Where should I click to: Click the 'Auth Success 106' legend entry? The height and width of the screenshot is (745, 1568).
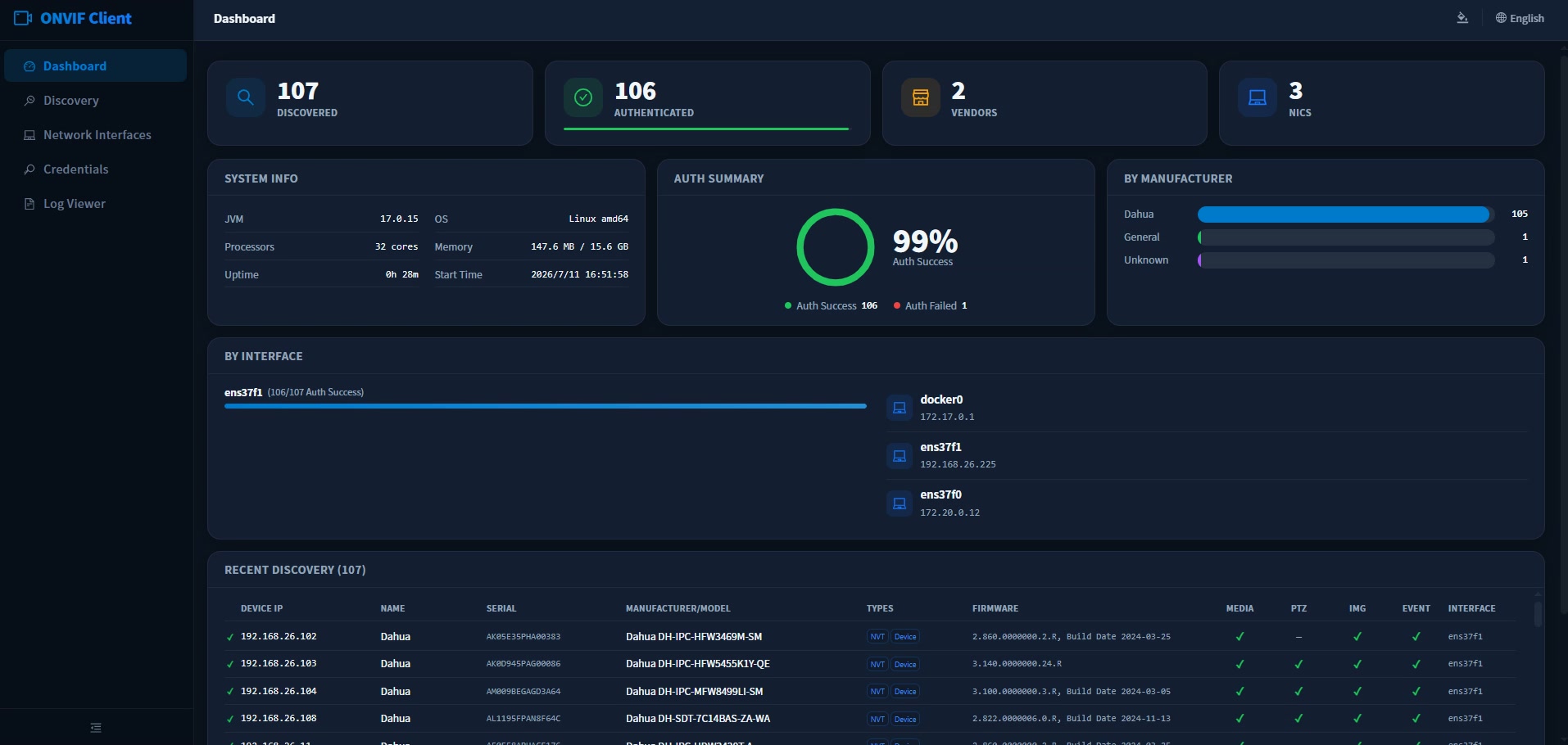pos(831,305)
